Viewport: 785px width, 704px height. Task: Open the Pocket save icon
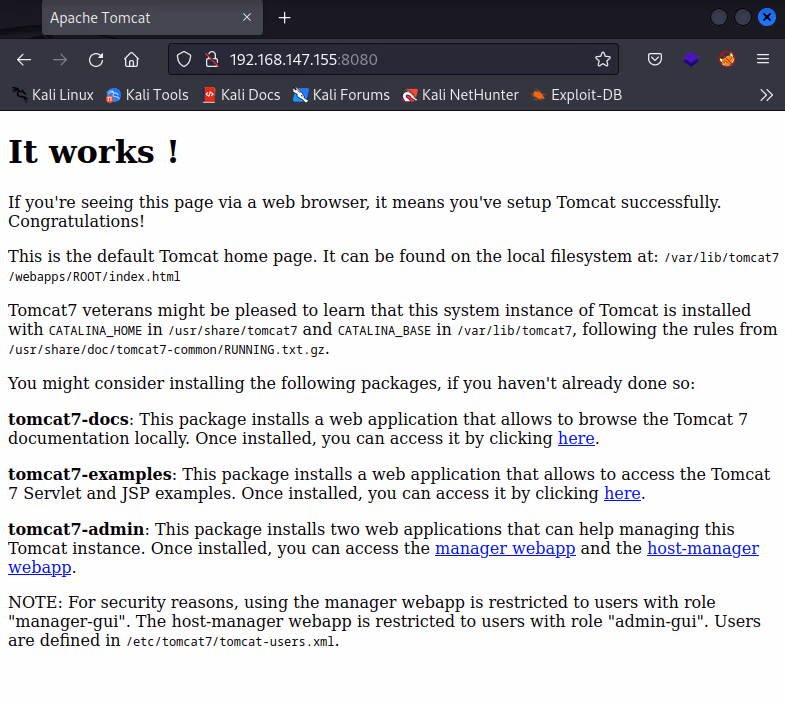[654, 60]
